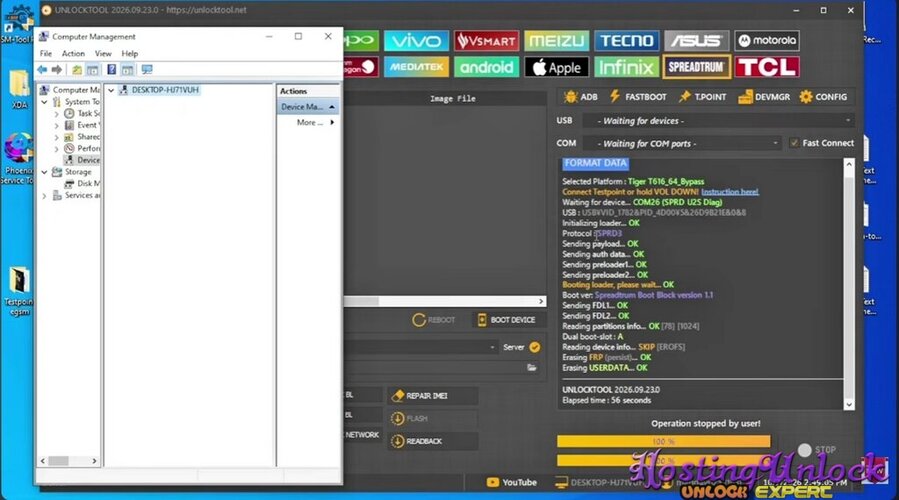Click the BOOT DEVICE button
The width and height of the screenshot is (899, 500).
coord(506,320)
